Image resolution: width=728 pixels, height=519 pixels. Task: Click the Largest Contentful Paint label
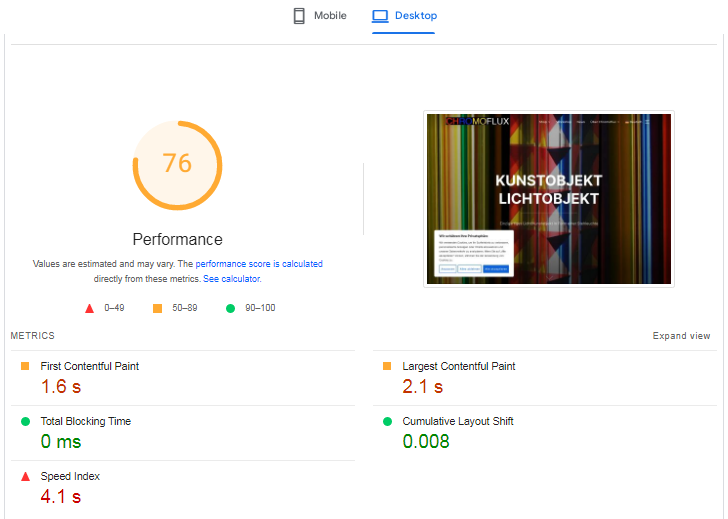click(x=459, y=366)
